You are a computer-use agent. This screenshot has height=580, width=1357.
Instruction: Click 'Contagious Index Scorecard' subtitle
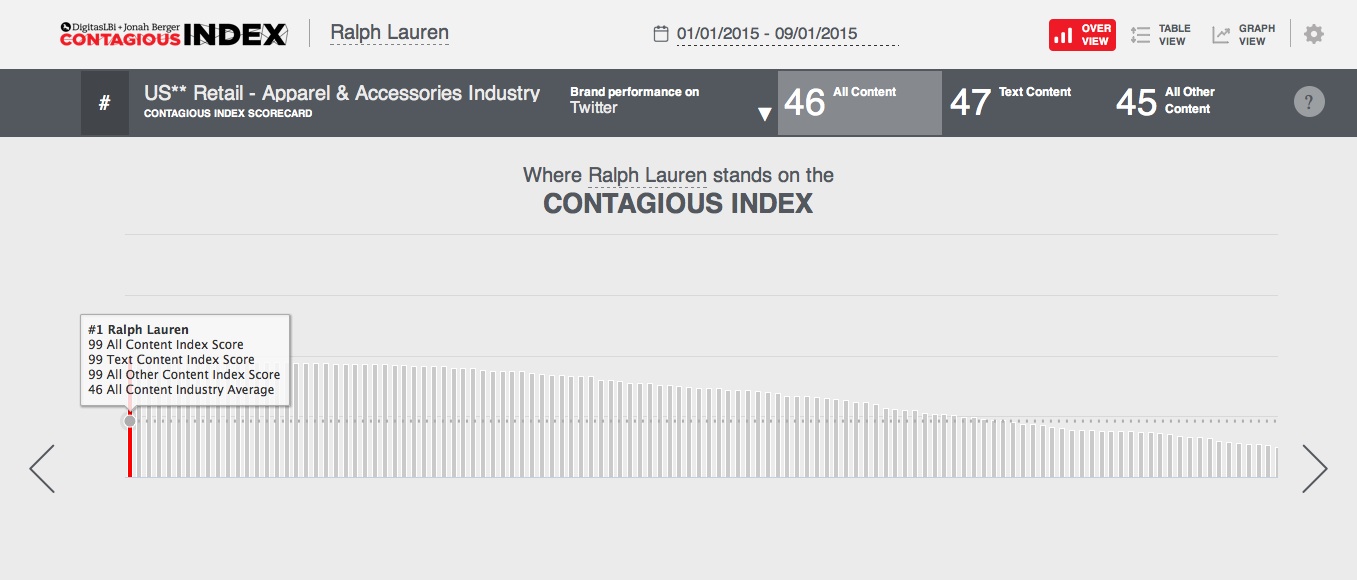(228, 114)
